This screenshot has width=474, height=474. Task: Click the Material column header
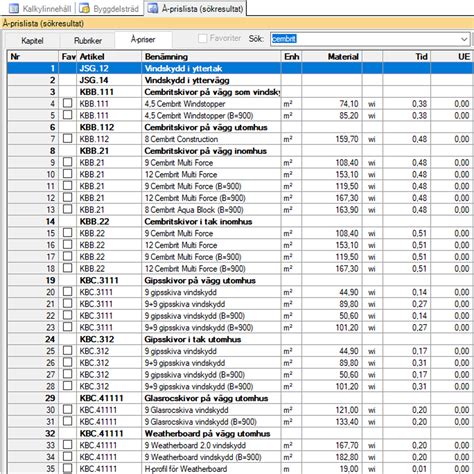[332, 57]
